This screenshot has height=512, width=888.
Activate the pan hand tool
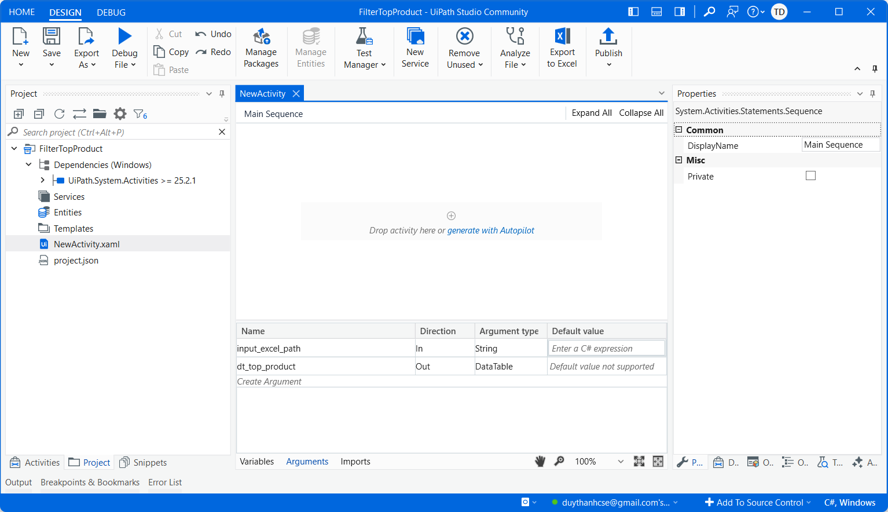coord(540,462)
